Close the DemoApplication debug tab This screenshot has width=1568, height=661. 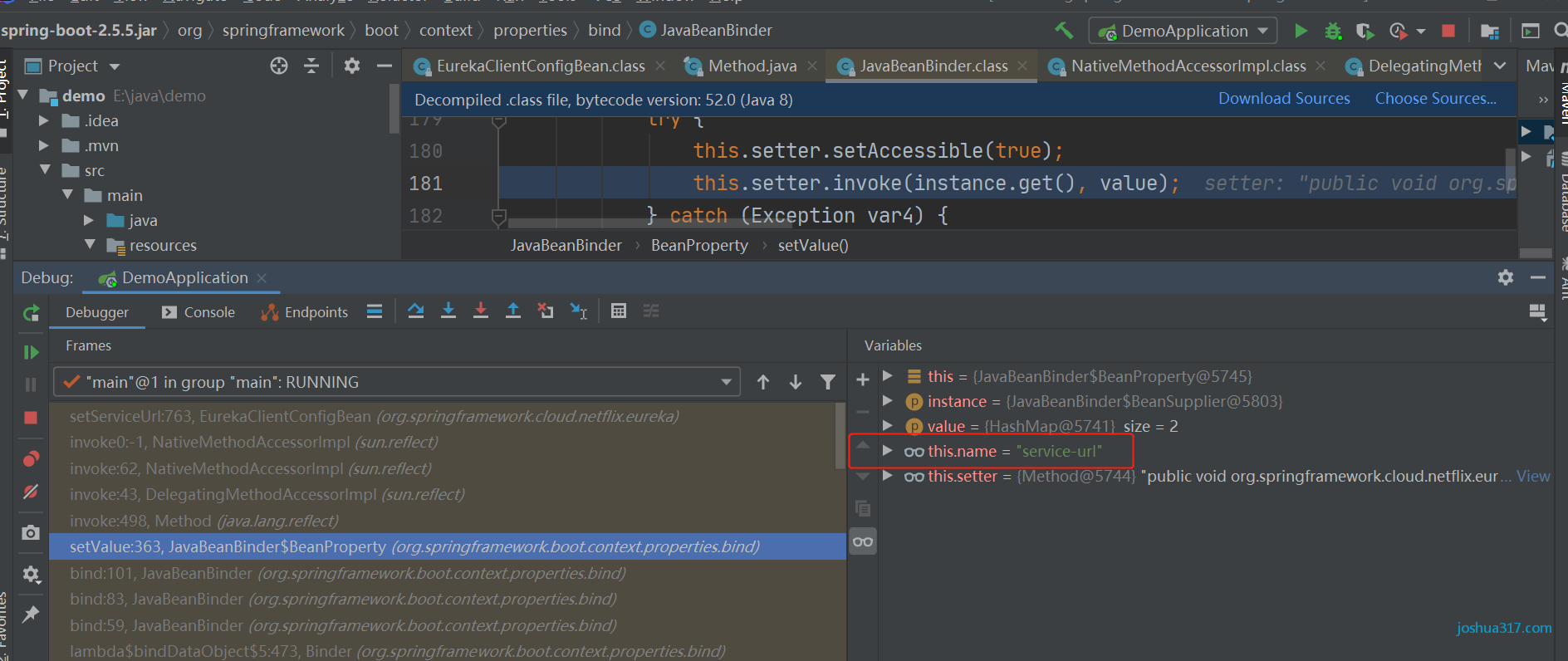(x=262, y=278)
